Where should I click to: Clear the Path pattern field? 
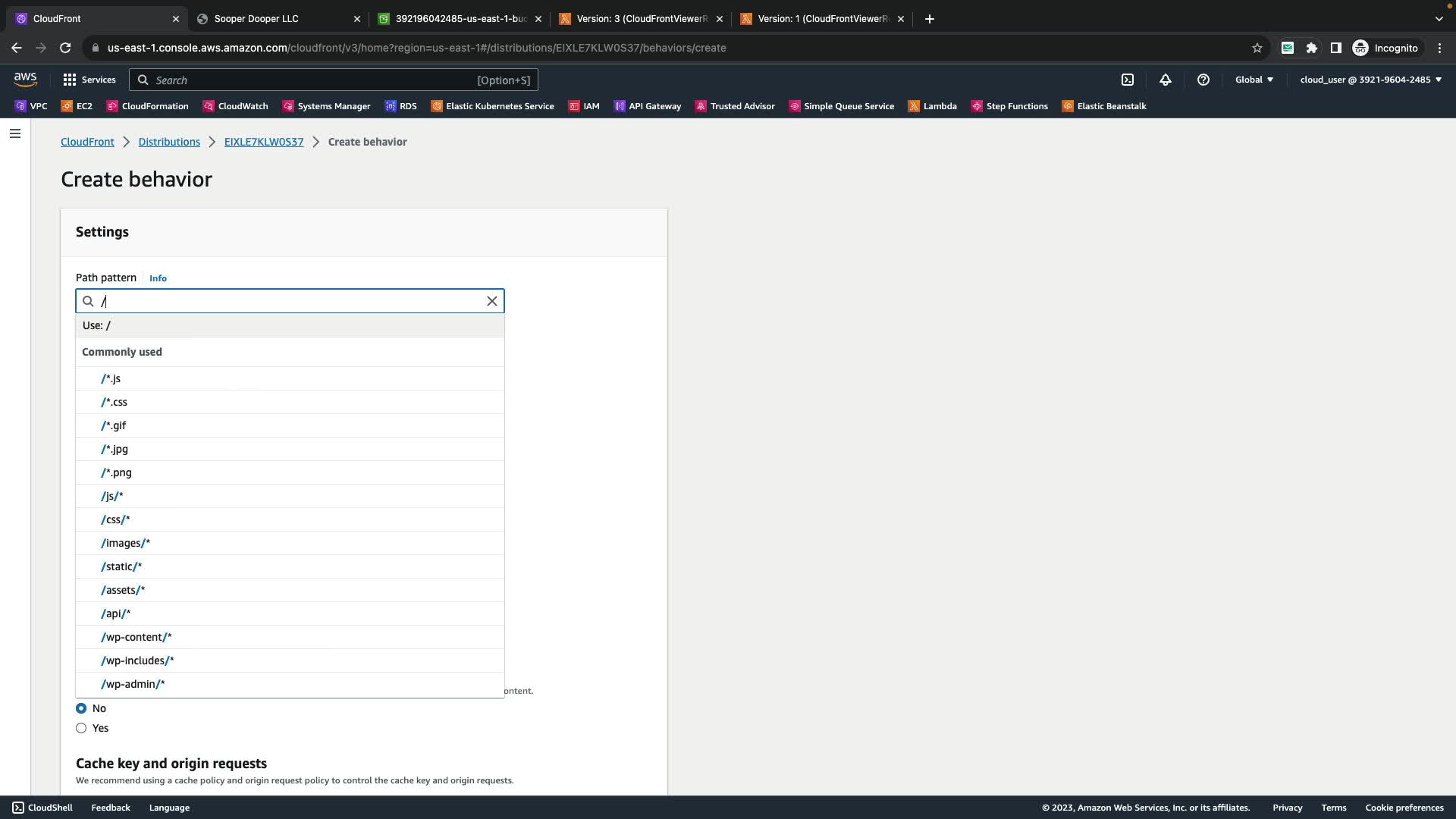[492, 301]
